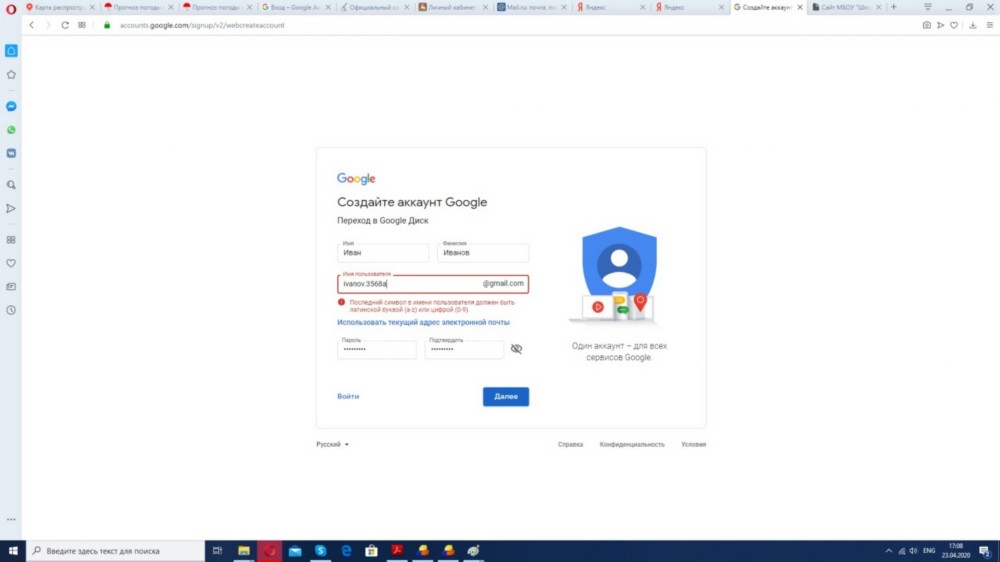Open My Flow arrow icon in sidebar
The width and height of the screenshot is (1000, 562).
[11, 209]
